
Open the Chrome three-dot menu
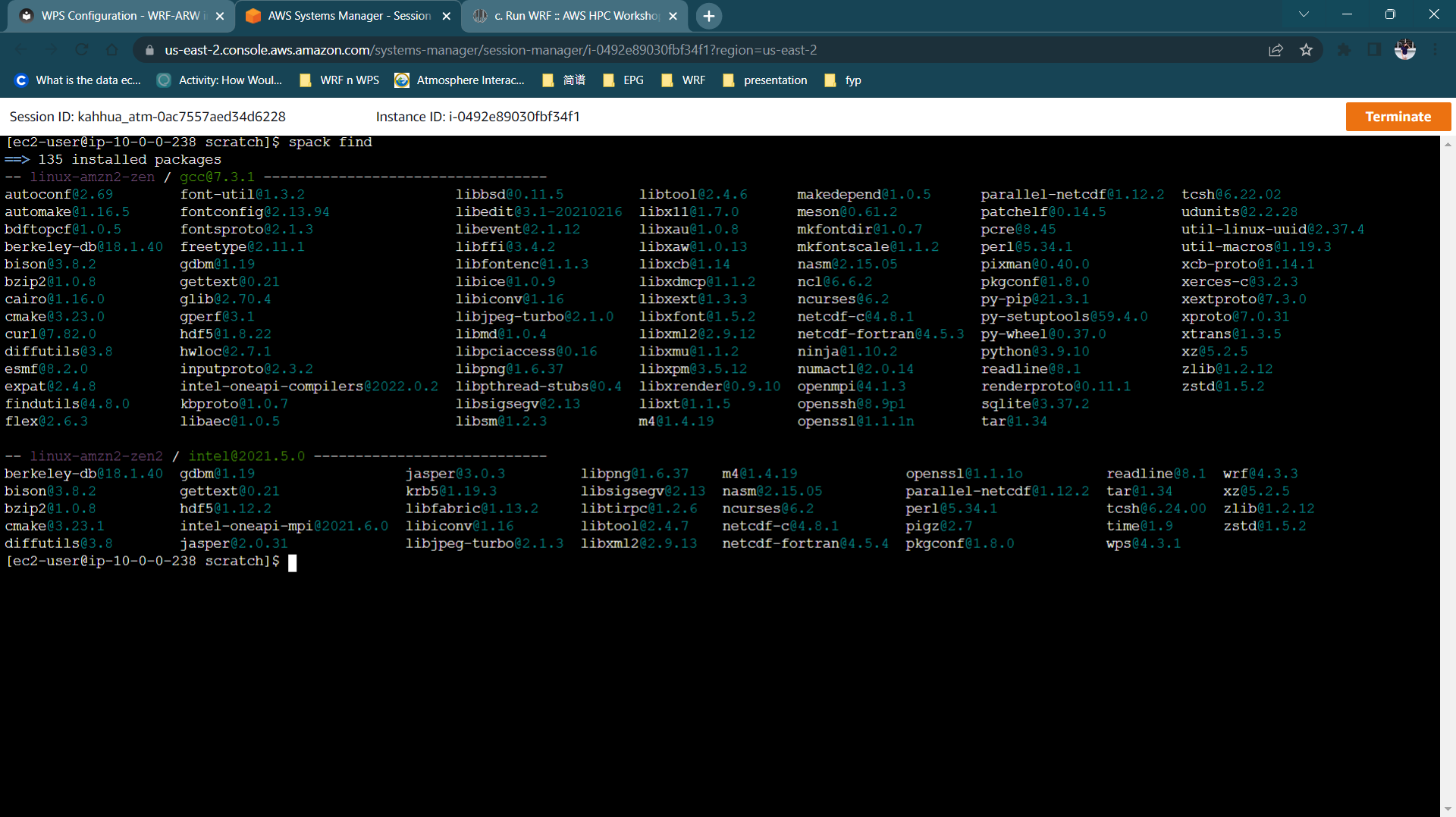1436,50
